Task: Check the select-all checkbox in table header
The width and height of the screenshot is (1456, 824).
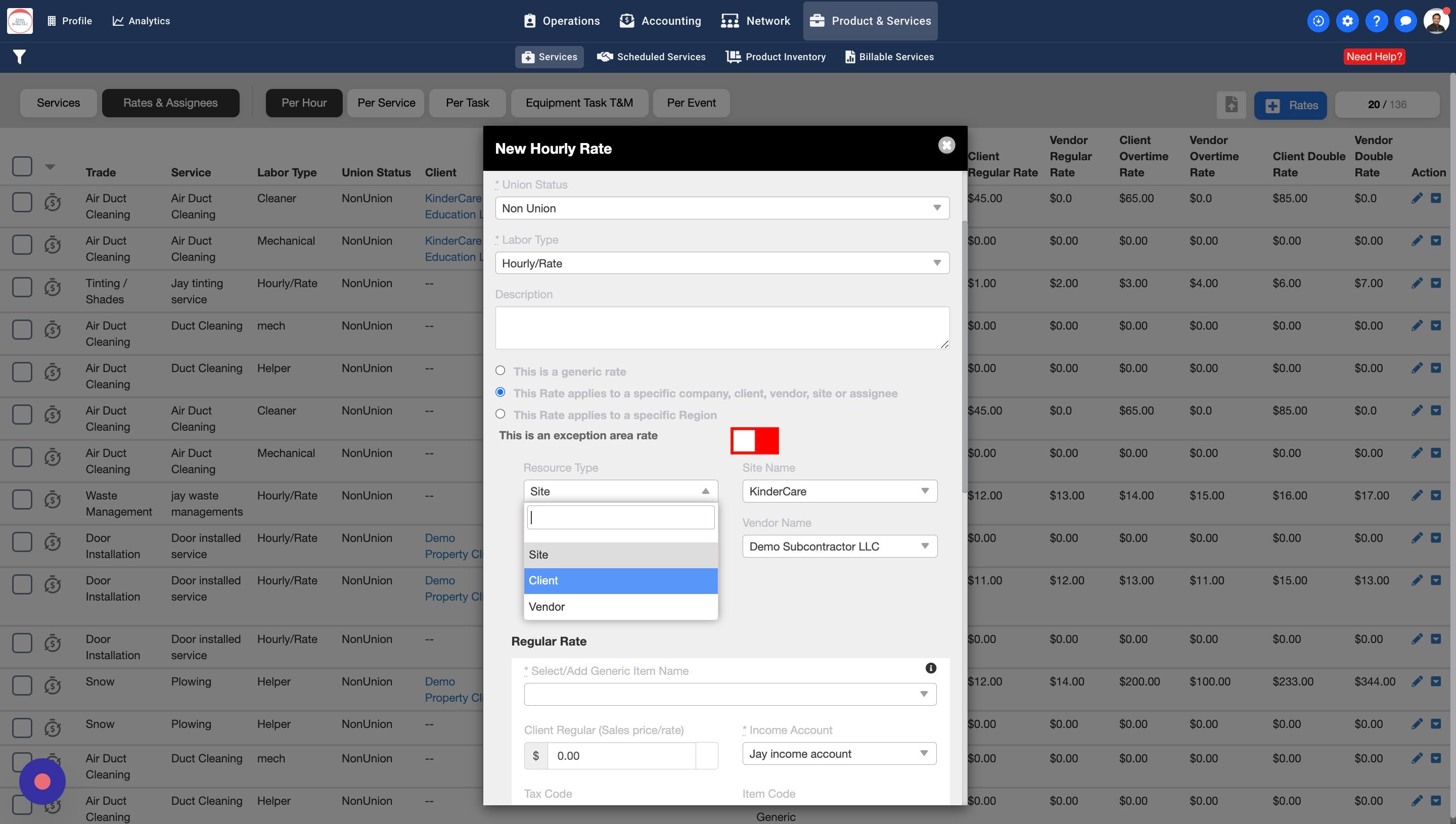Action: click(x=22, y=166)
